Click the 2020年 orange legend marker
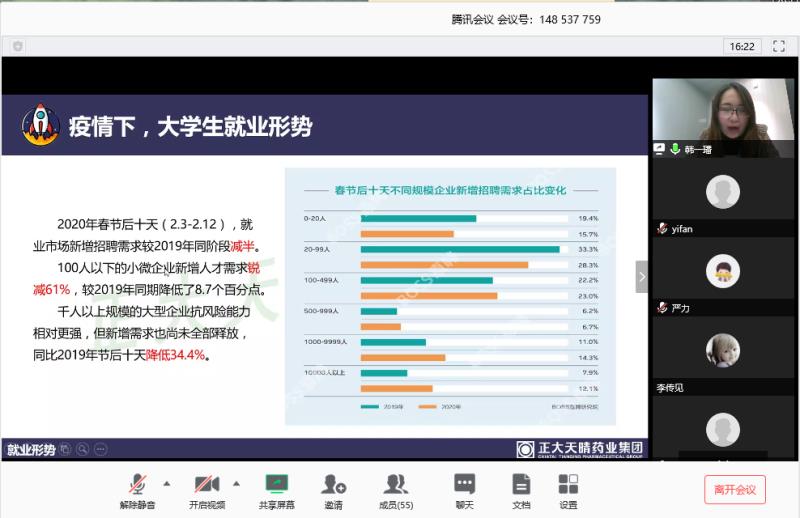The height and width of the screenshot is (518, 800). click(428, 407)
